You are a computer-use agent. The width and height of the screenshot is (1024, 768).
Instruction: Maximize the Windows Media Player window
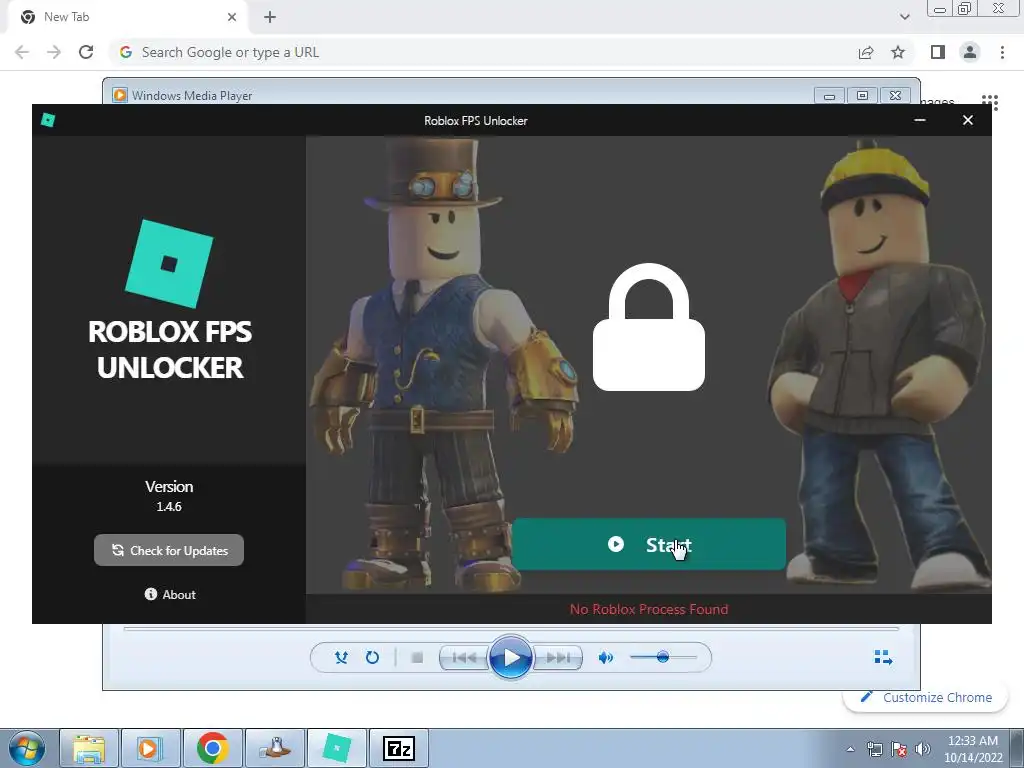[x=862, y=96]
